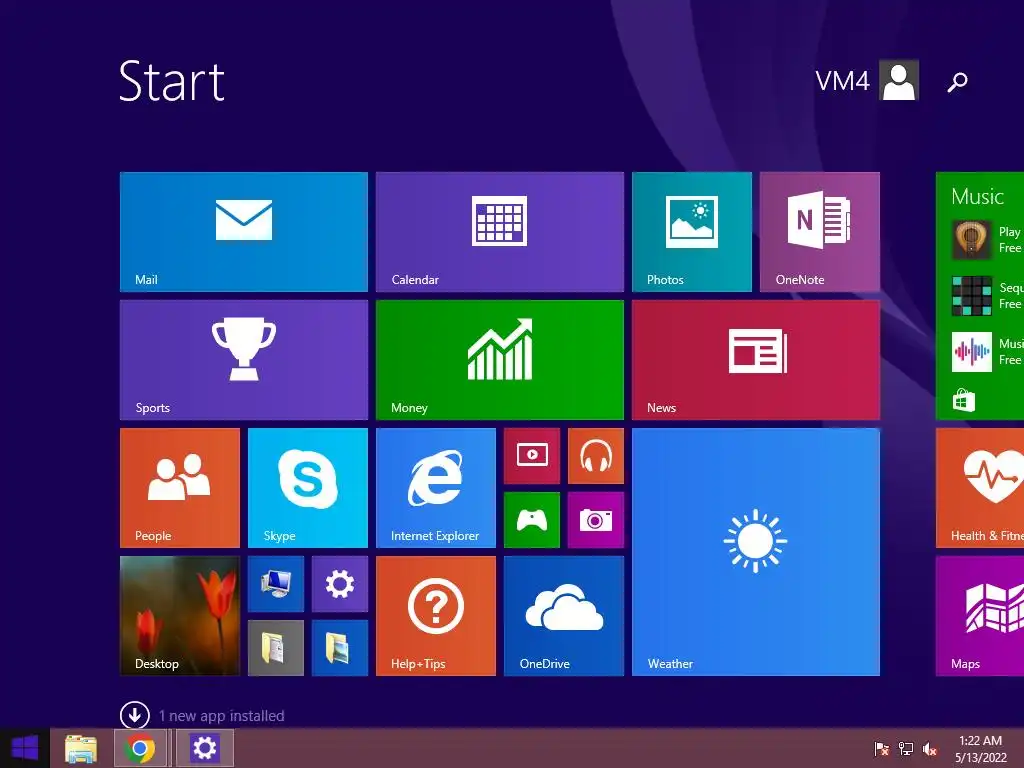This screenshot has height=768, width=1024.
Task: Open the Desktop tile
Action: 180,616
